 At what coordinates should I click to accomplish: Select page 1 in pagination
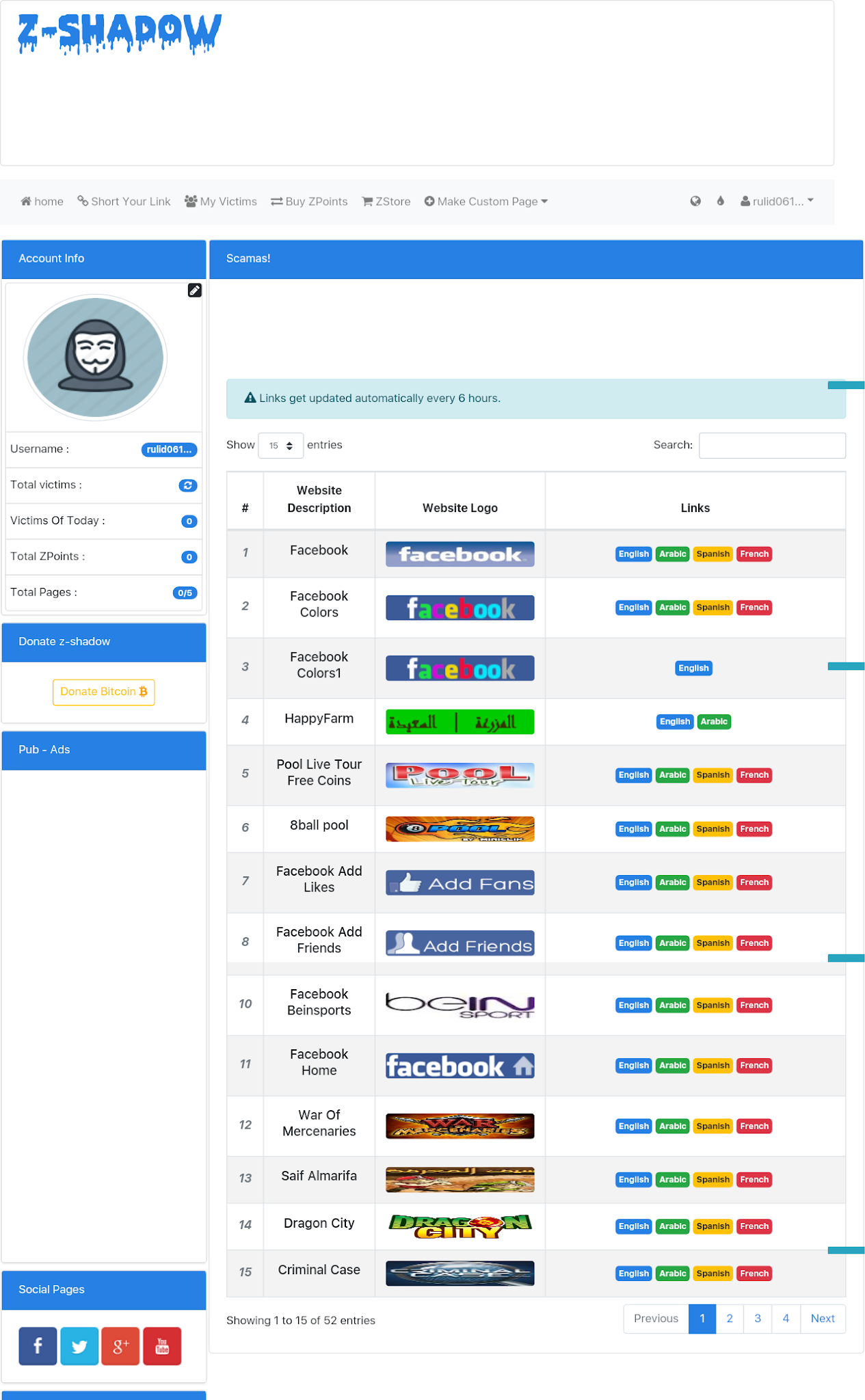[702, 1319]
